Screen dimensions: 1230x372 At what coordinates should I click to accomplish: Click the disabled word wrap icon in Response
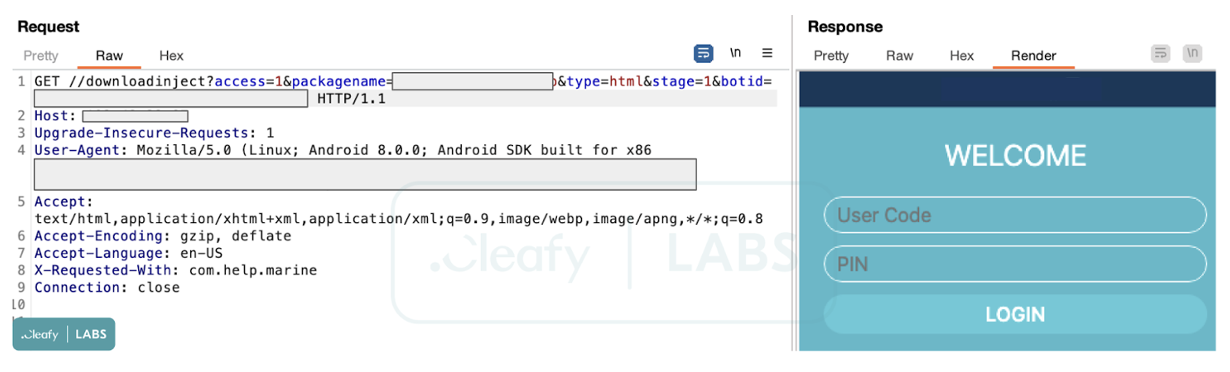[1161, 53]
